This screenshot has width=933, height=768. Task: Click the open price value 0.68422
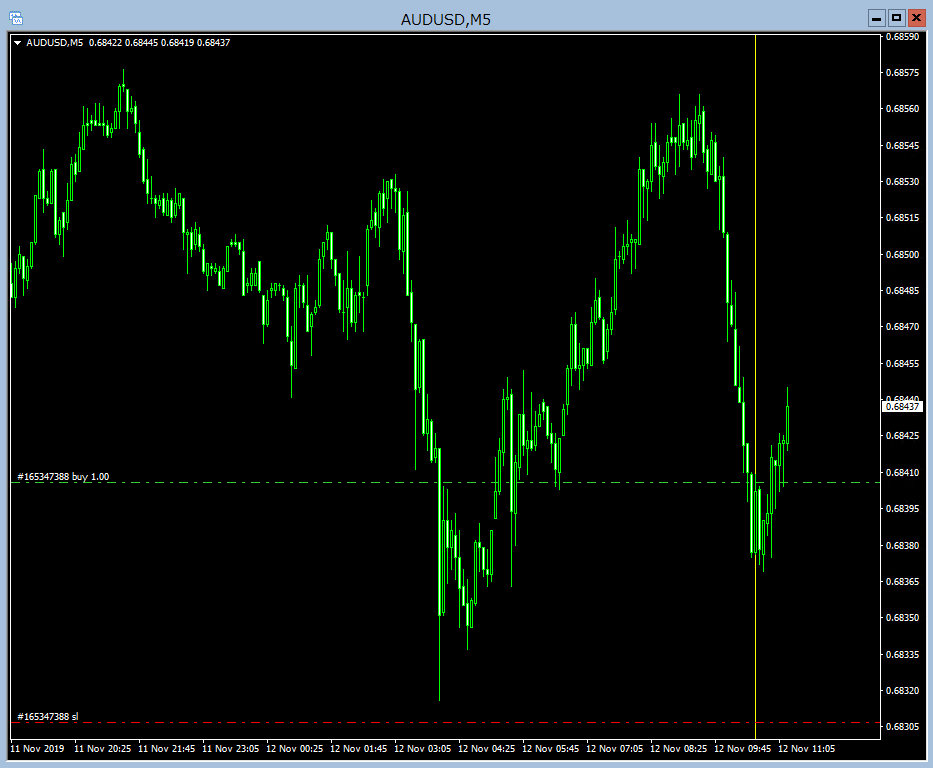point(105,43)
